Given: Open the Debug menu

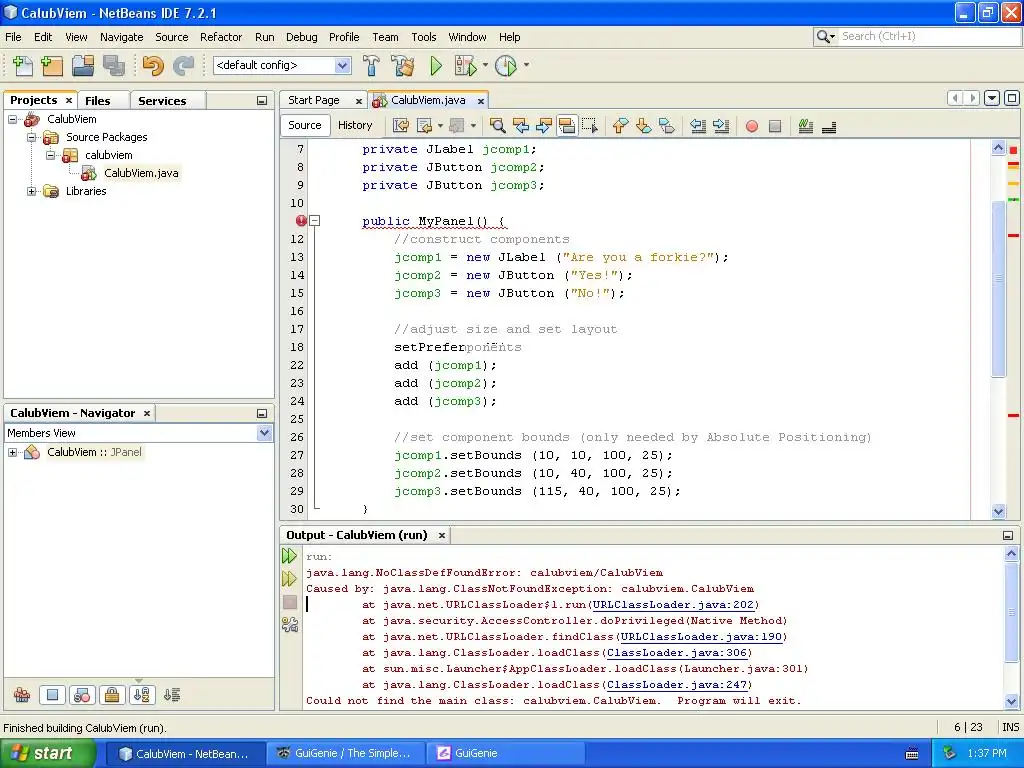Looking at the screenshot, I should [x=301, y=37].
